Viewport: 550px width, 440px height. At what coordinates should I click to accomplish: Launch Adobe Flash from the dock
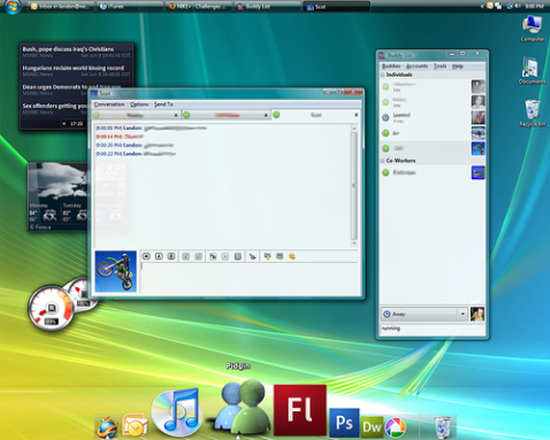[x=300, y=410]
